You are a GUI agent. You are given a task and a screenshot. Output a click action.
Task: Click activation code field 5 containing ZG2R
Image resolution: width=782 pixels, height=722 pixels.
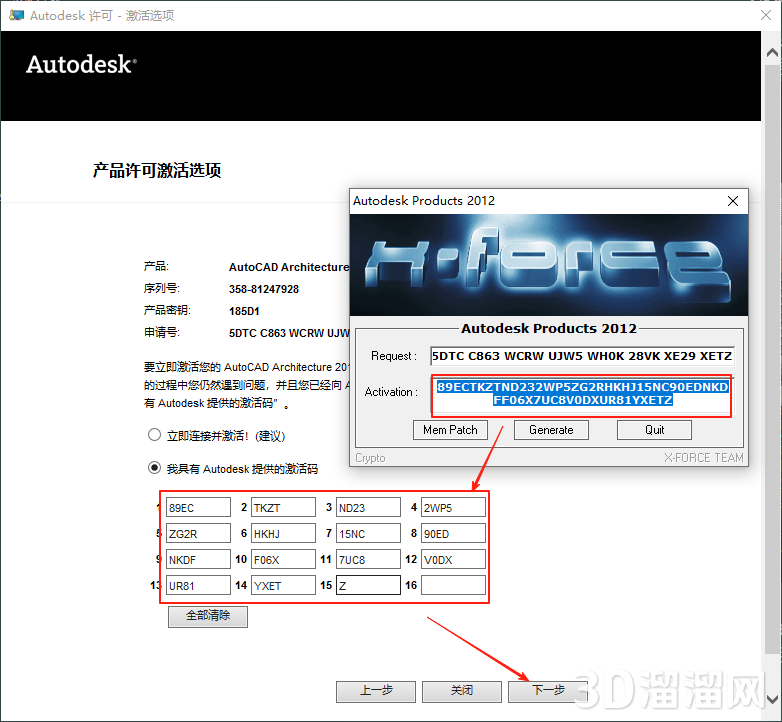pos(198,534)
